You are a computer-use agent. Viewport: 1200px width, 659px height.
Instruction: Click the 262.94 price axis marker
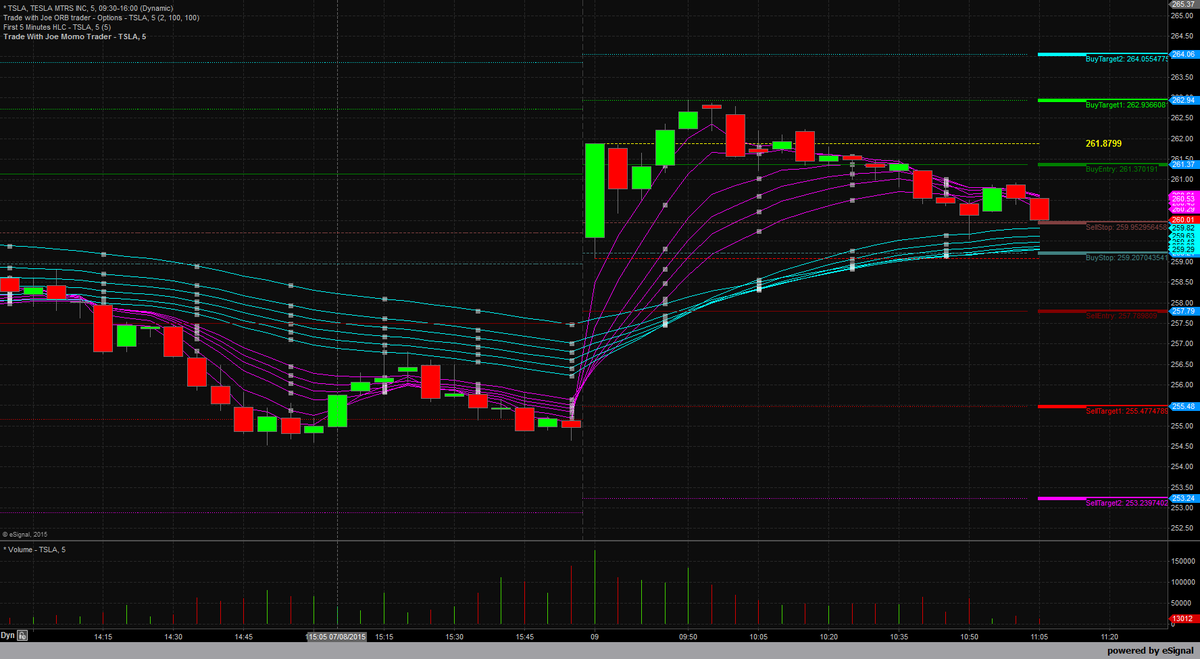[1184, 100]
